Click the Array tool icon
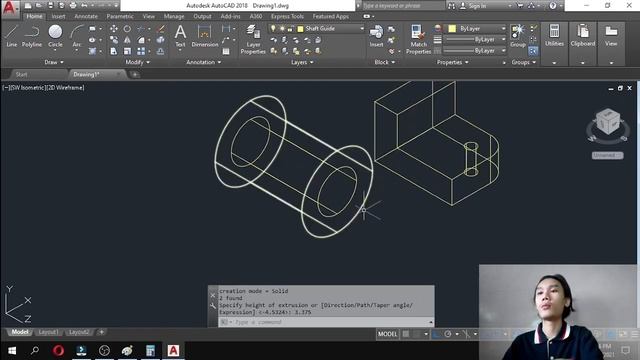640x360 pixels. click(x=141, y=51)
